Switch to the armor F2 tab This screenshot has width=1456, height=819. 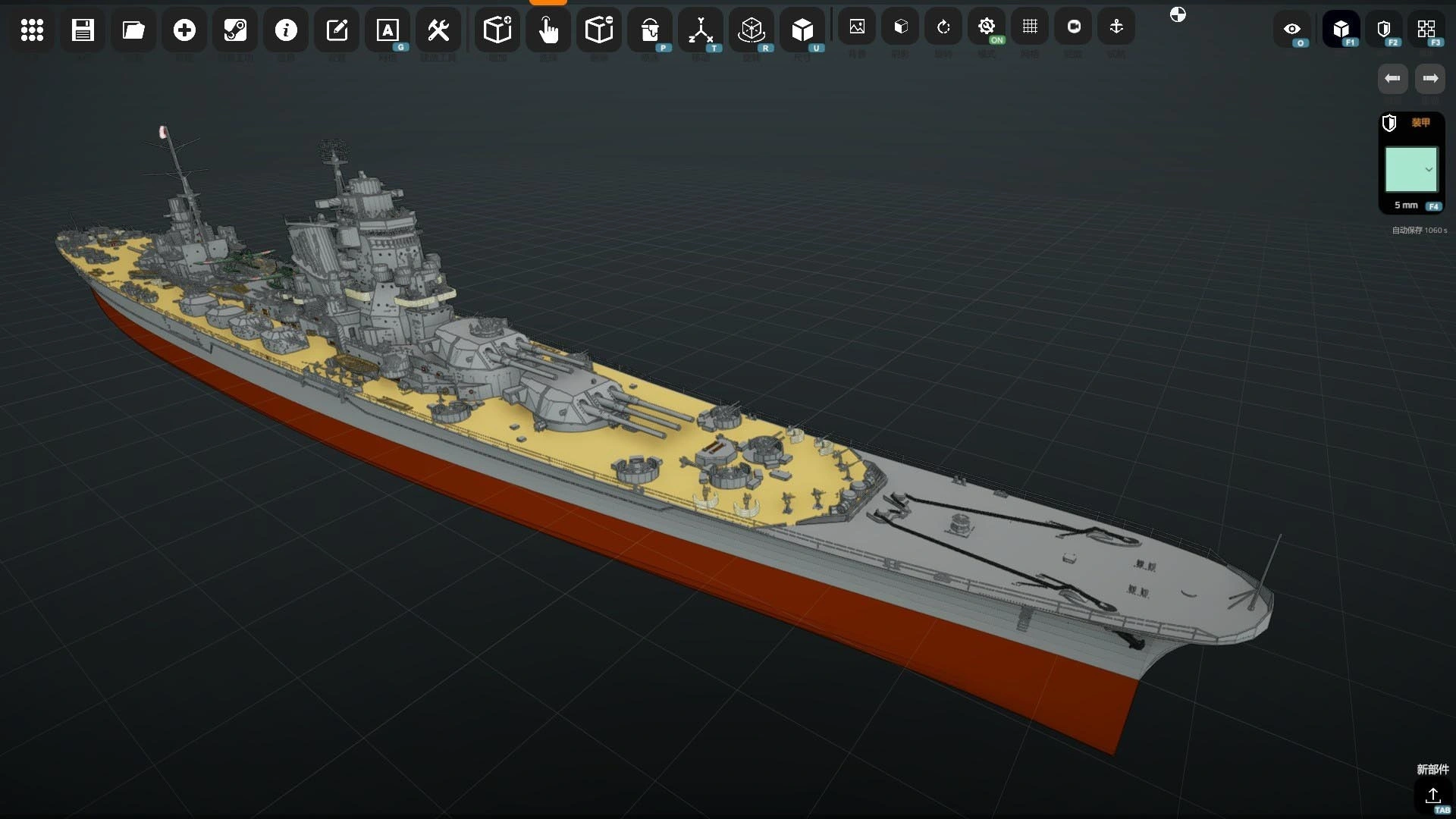pos(1384,30)
